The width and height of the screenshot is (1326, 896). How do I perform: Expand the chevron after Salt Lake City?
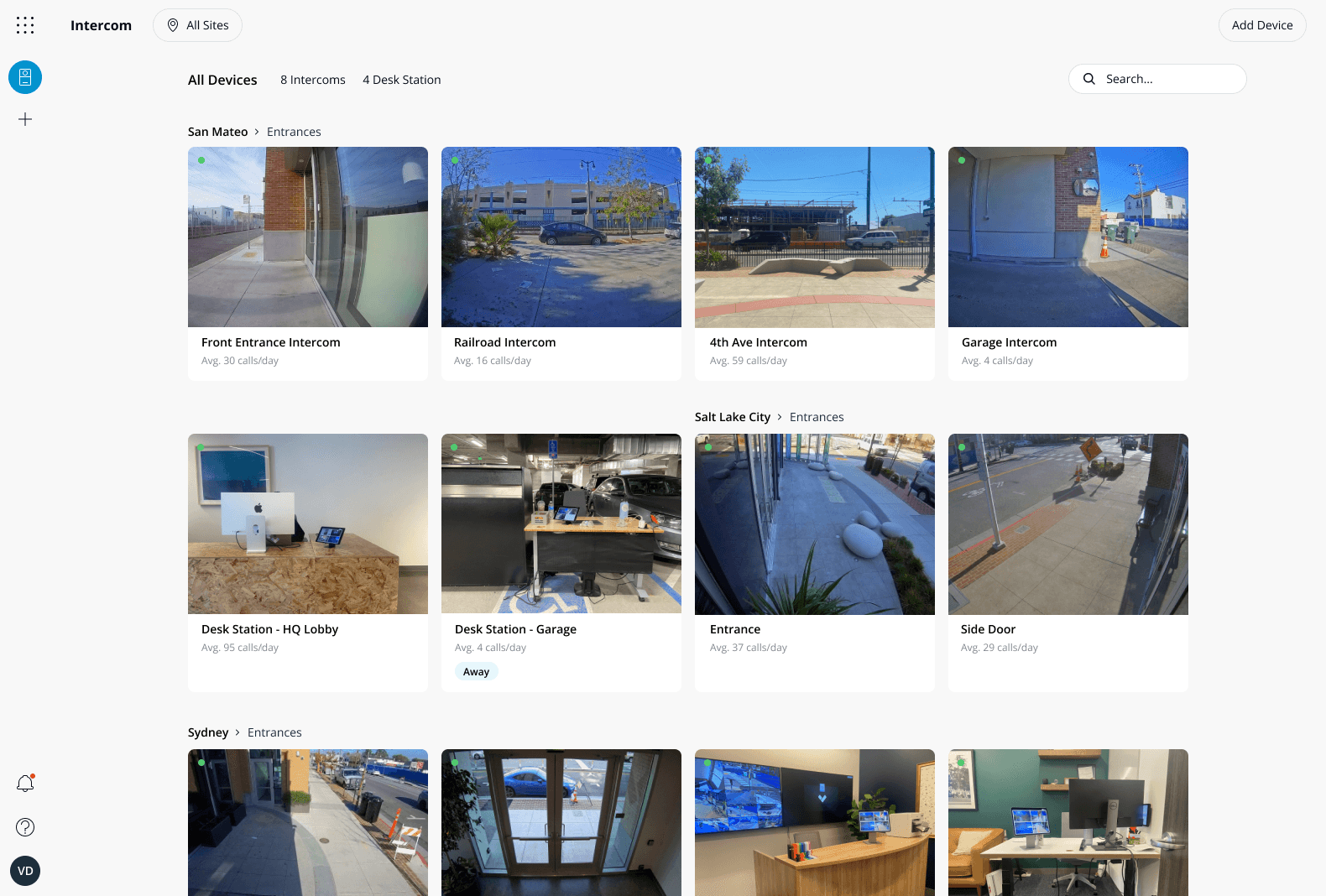tap(780, 417)
